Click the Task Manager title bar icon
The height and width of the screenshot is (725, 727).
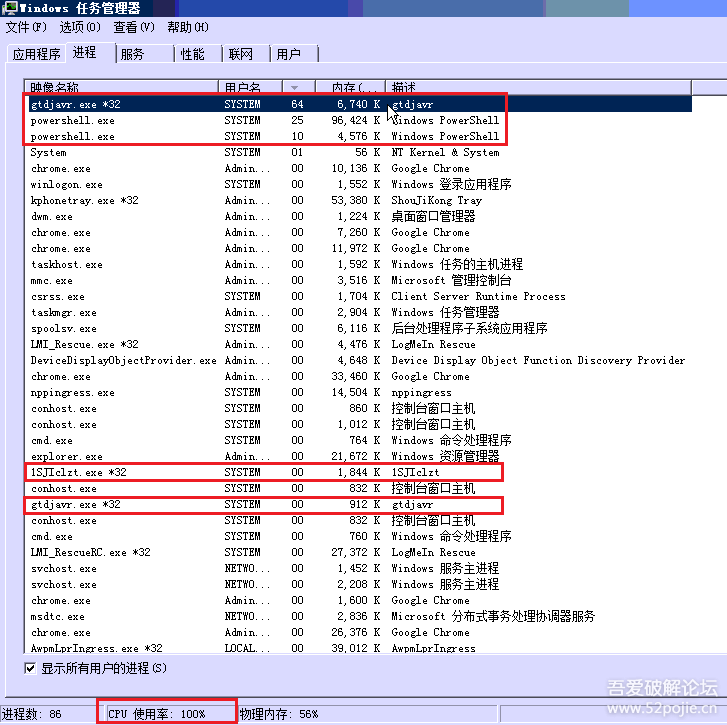[9, 8]
